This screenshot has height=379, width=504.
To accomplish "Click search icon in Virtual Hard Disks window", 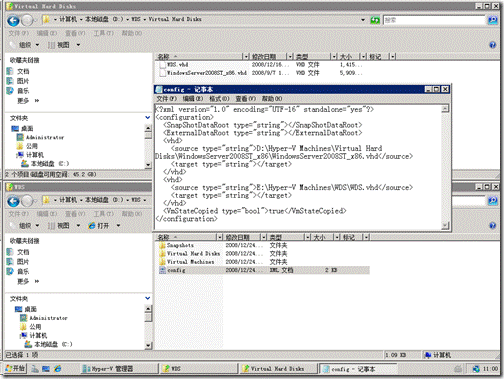I will click(492, 20).
